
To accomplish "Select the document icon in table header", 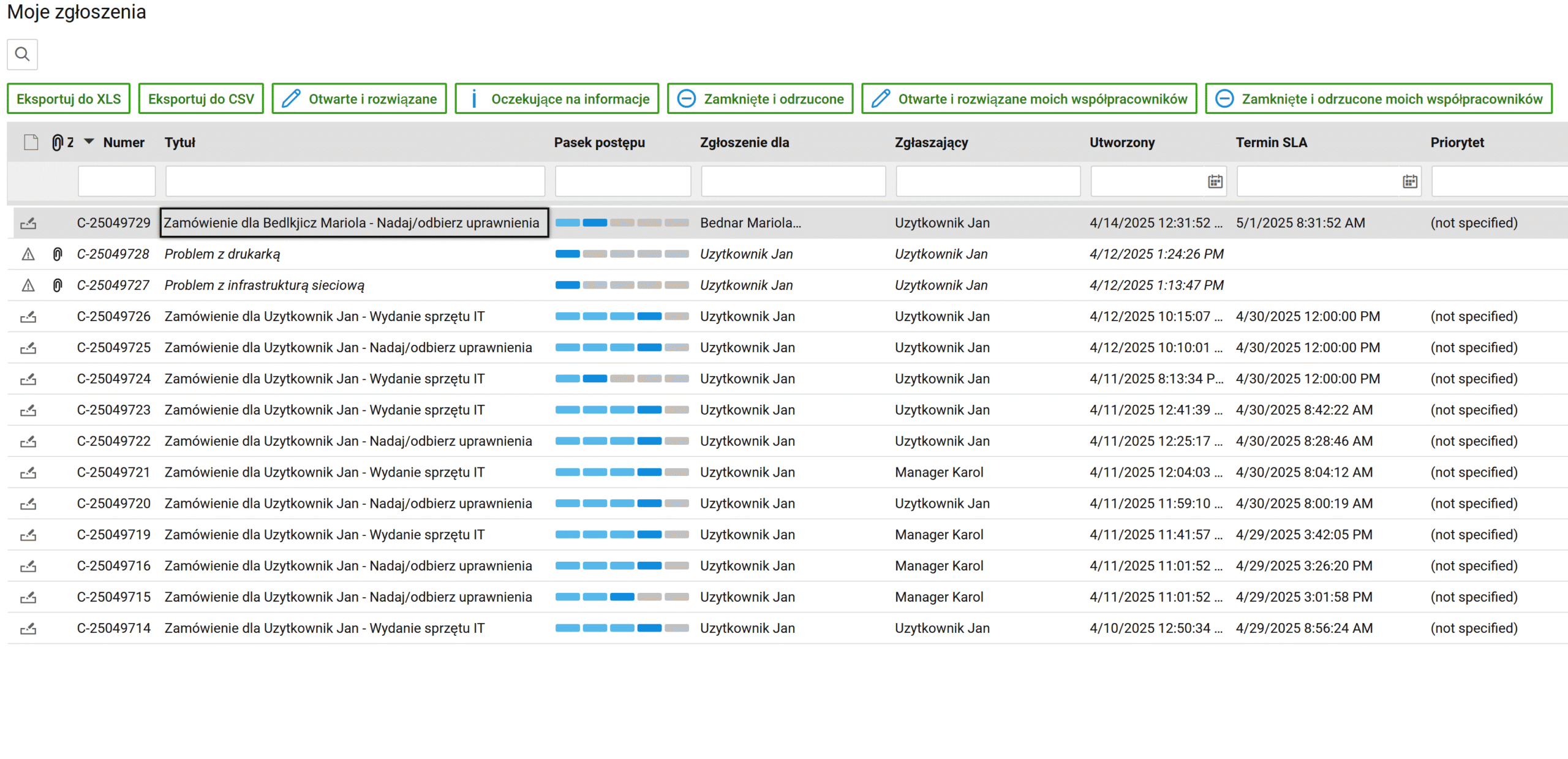I will pos(31,143).
